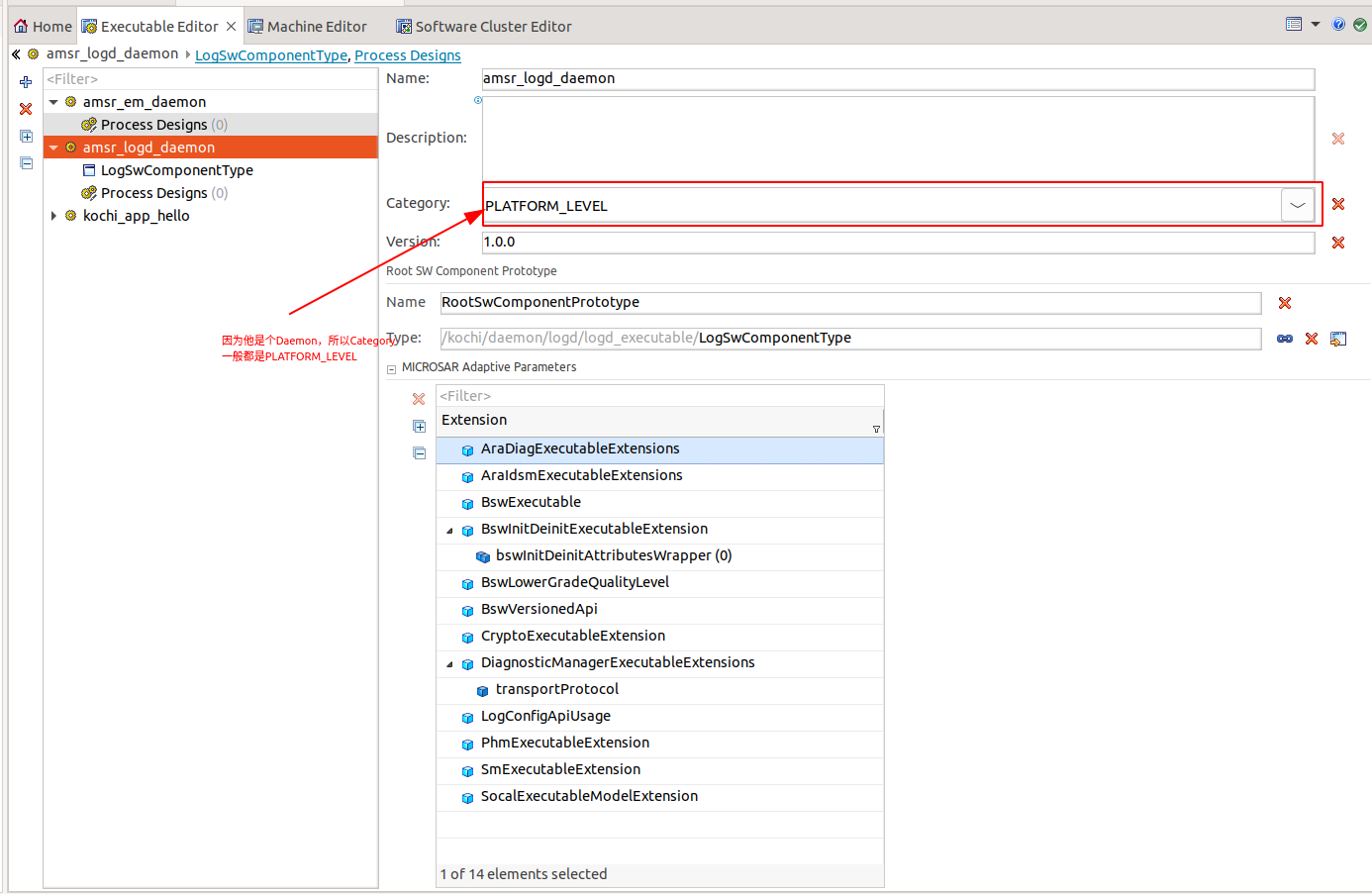Click the Version field showing 1.0.0

click(x=898, y=243)
